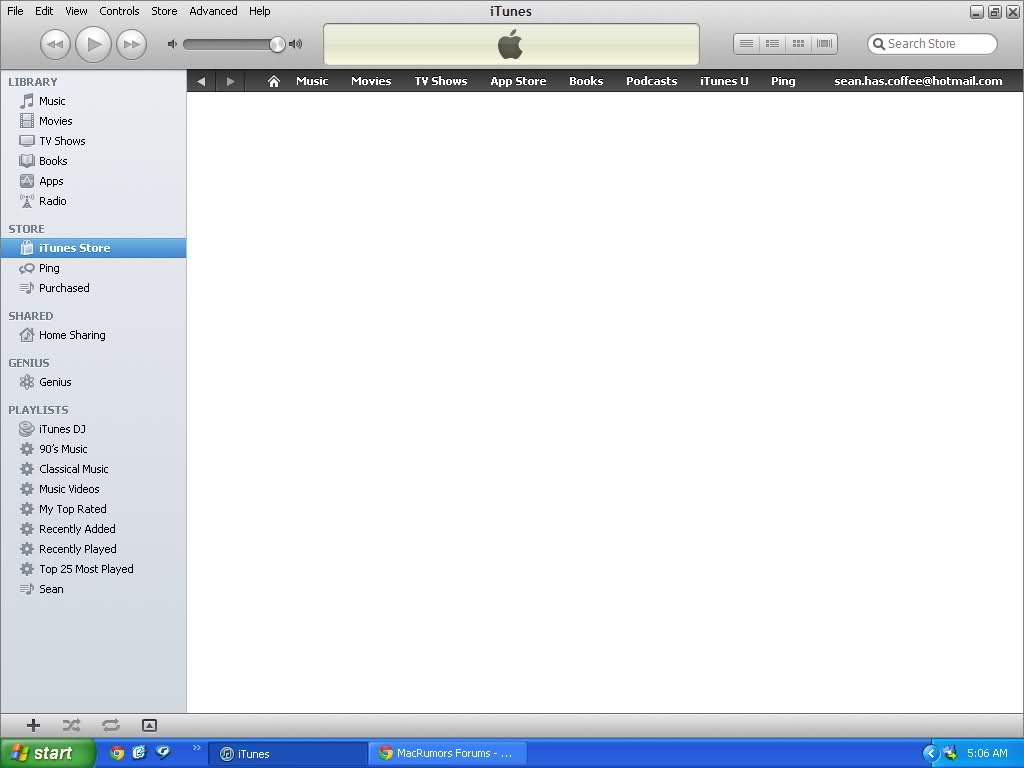Select TV Shows in the Library
Image resolution: width=1024 pixels, height=768 pixels.
[x=93, y=141]
